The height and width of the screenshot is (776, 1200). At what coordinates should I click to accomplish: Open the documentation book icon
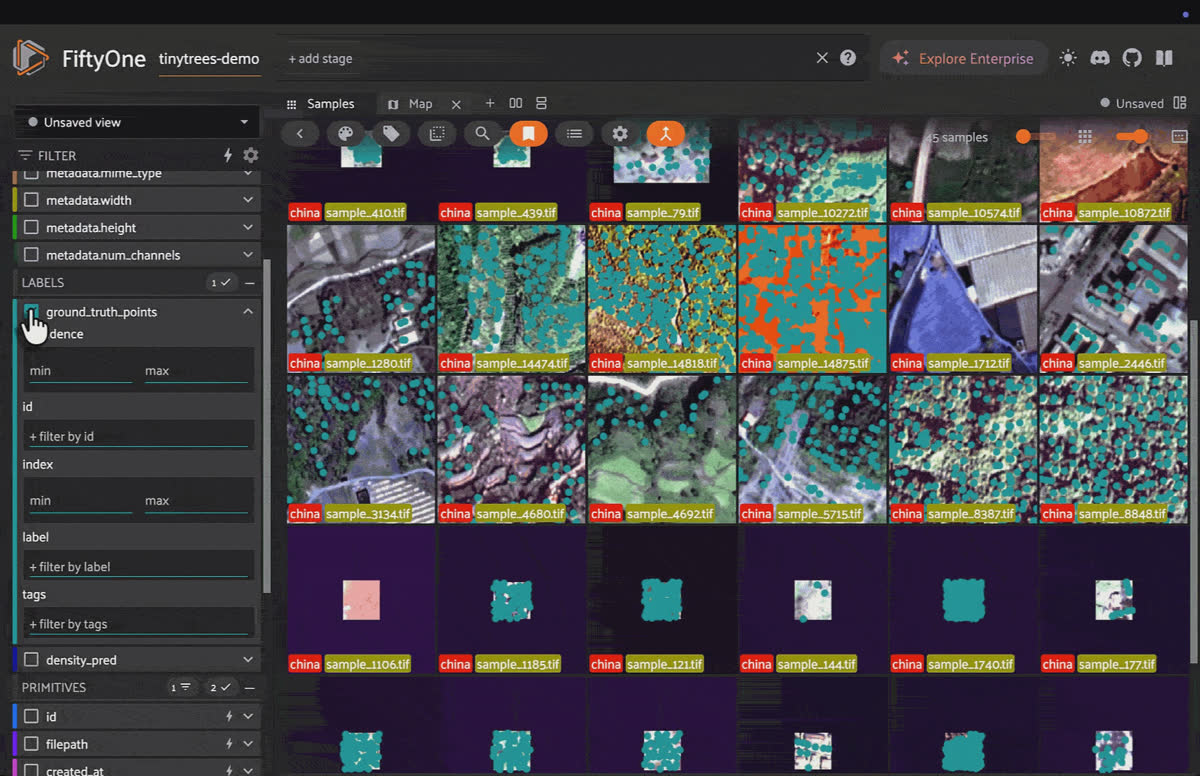coord(1164,58)
